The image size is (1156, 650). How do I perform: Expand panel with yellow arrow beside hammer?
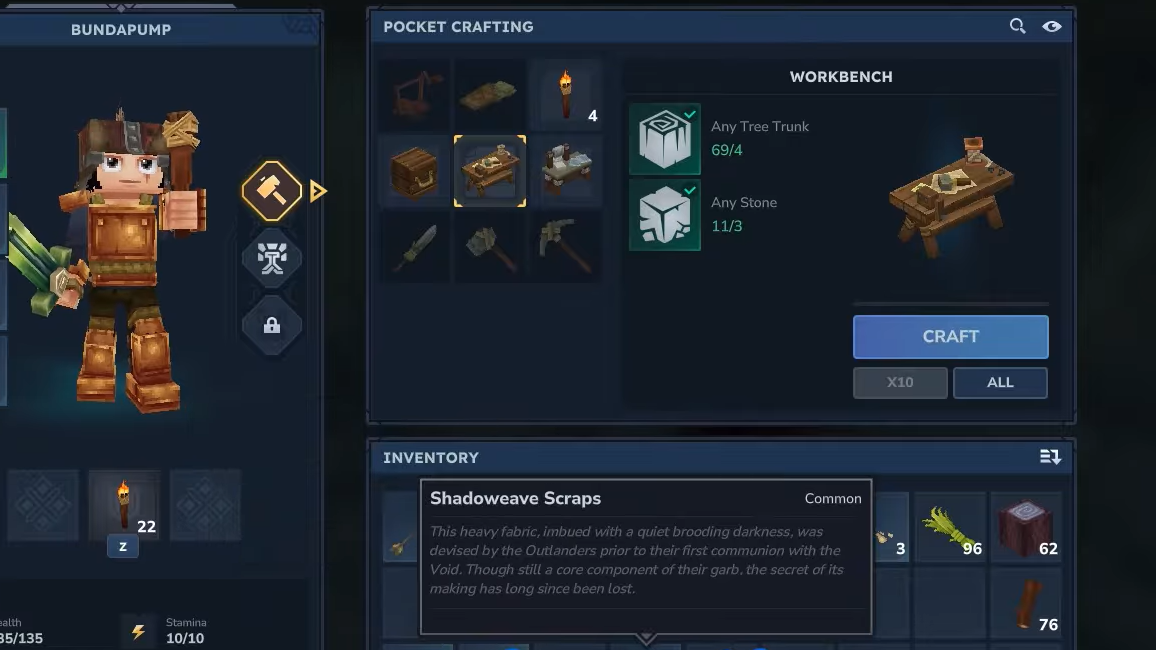pos(318,192)
